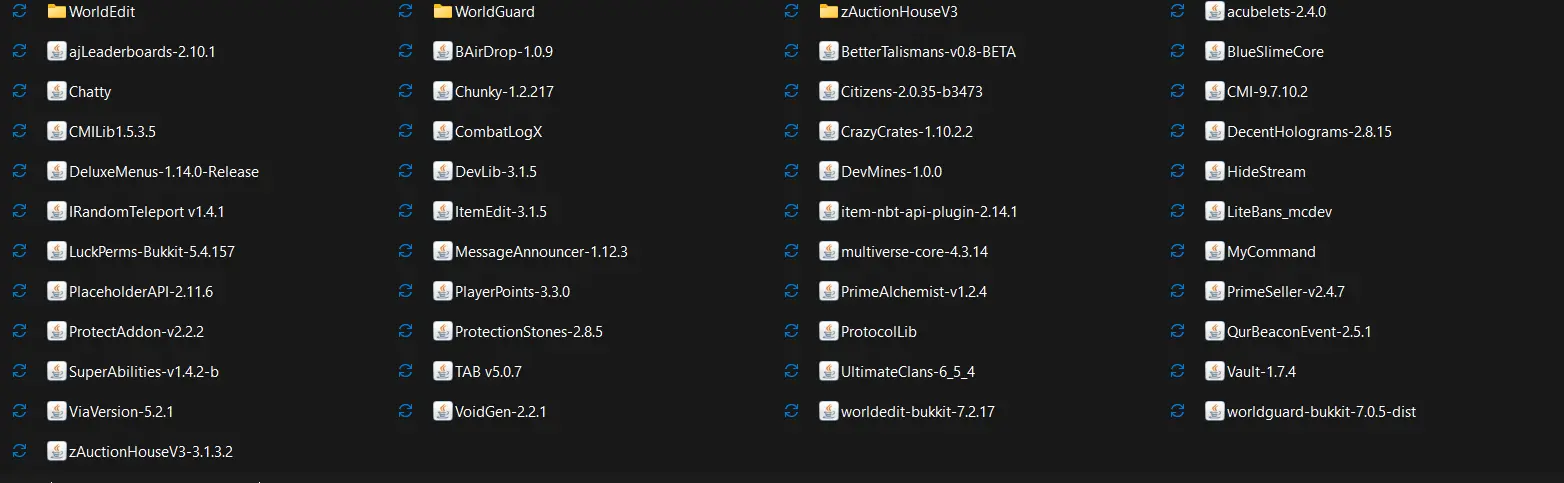Select file name CrazyCrates-1.10.2.2
The image size is (1564, 483).
907,132
